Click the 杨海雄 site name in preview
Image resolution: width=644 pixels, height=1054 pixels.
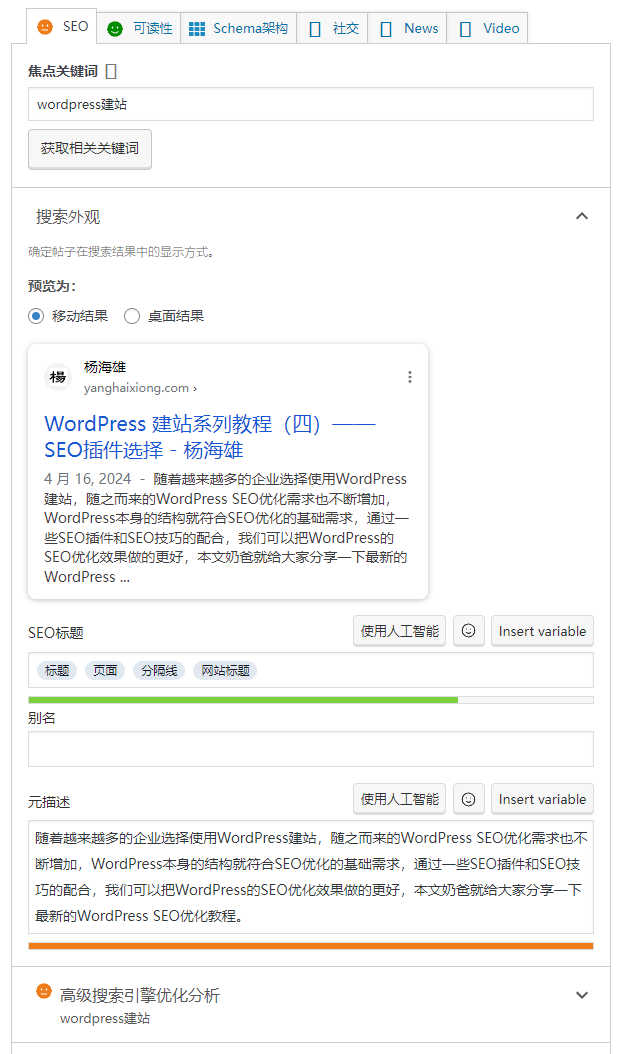pos(105,367)
